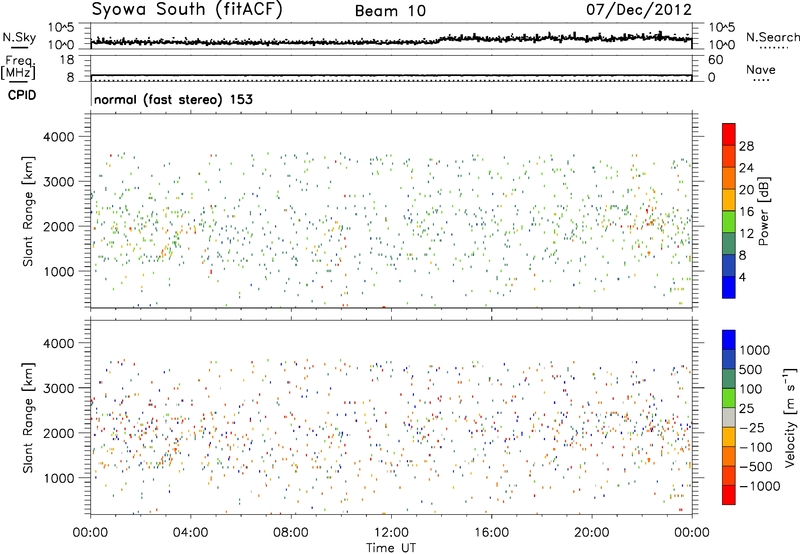Click '1000' on the velocity panel's range axis

pyautogui.click(x=58, y=478)
